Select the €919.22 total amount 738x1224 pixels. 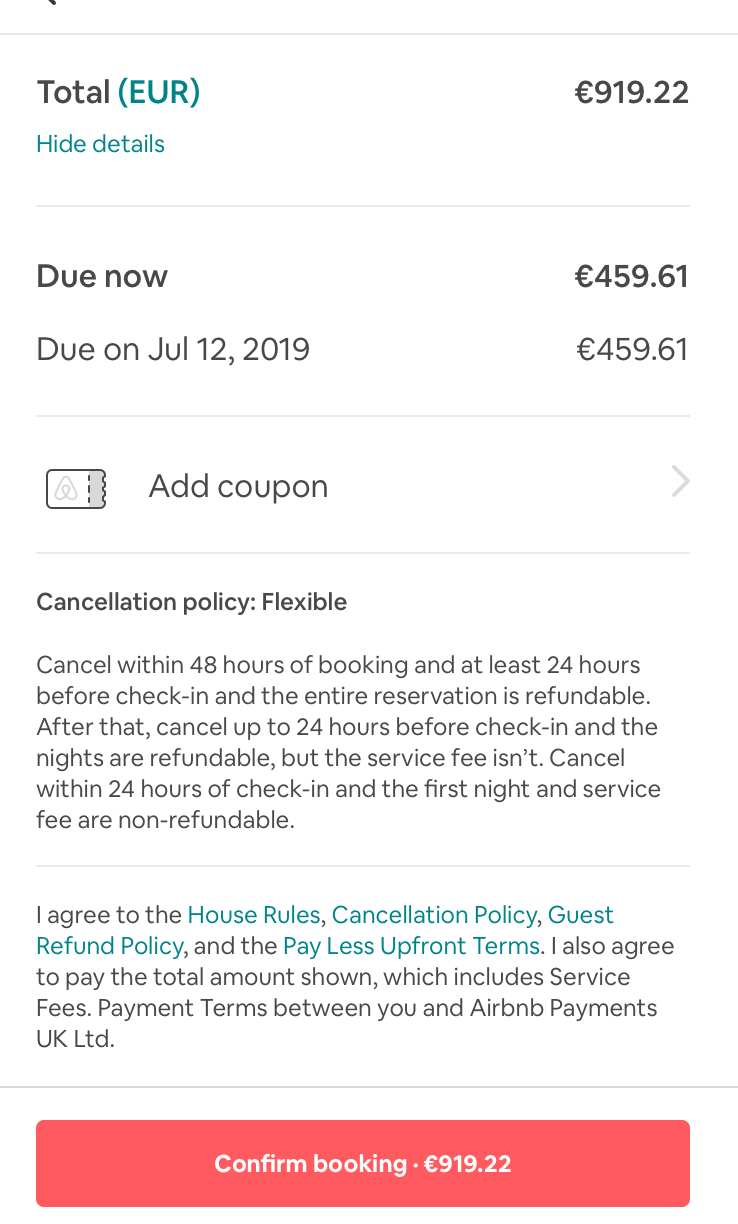(x=631, y=93)
